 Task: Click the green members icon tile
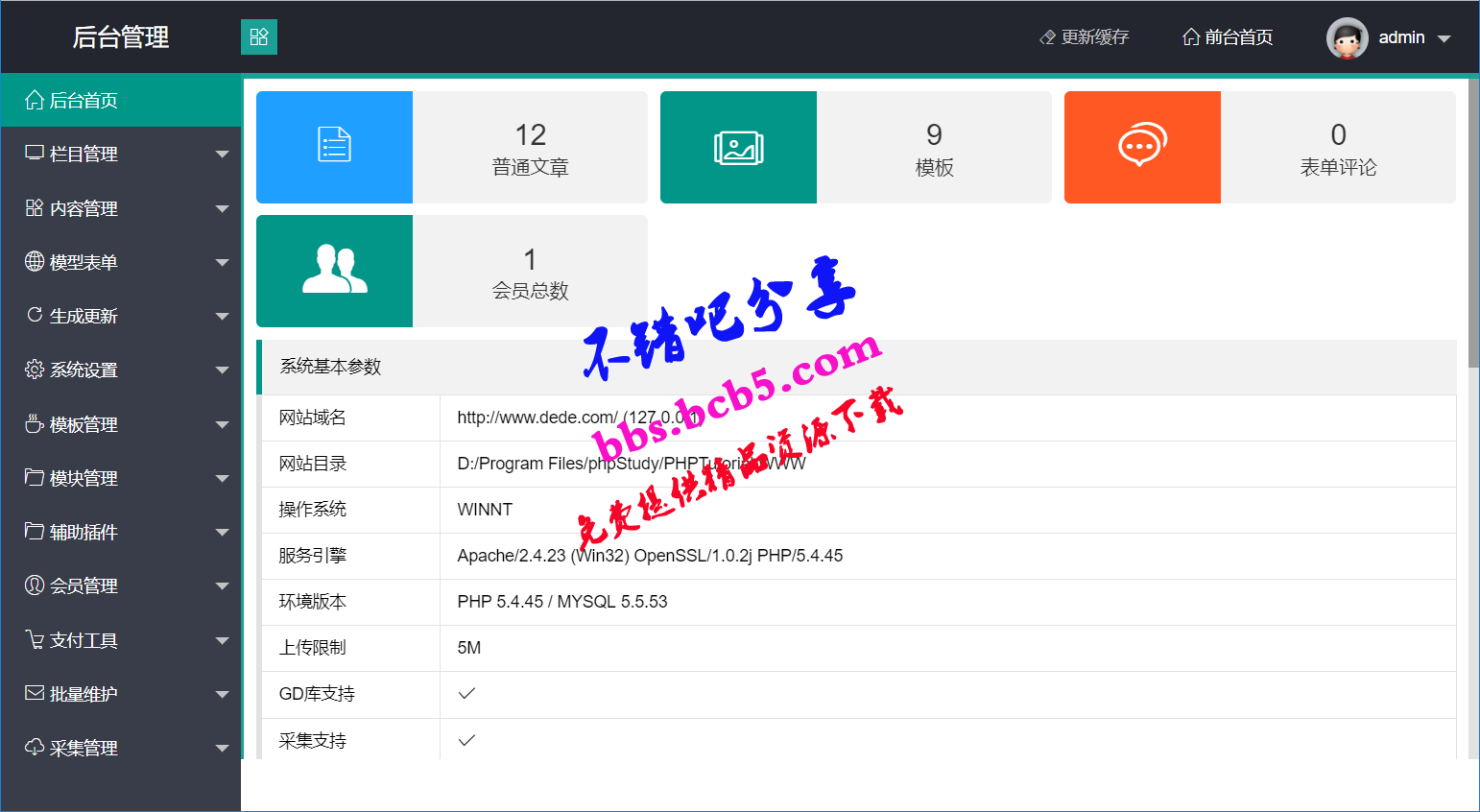(334, 271)
